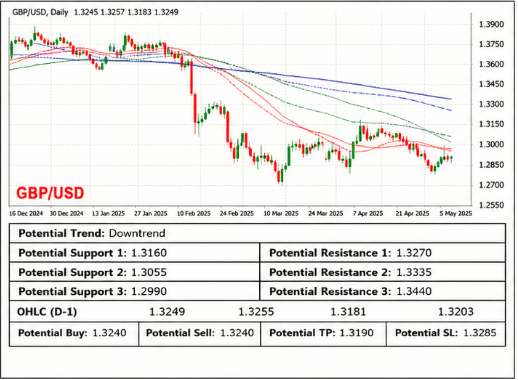
Task: Select the 1.3450 price axis label
Action: pyautogui.click(x=491, y=84)
